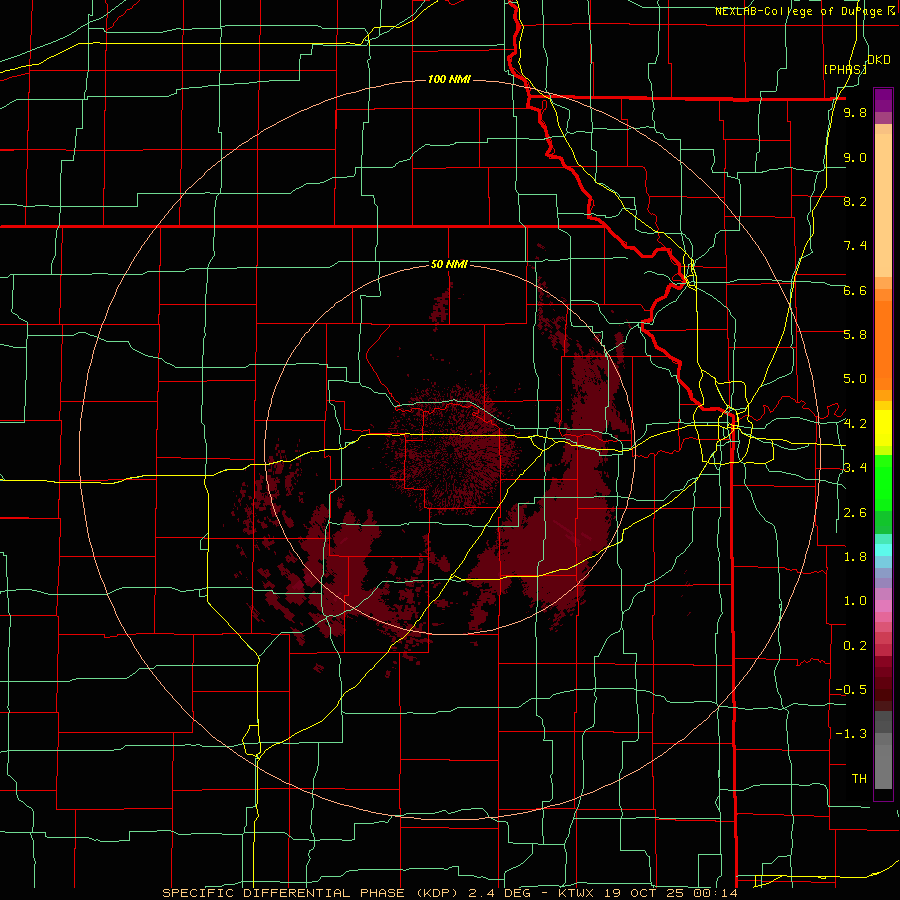Click the 3.4 legend value
This screenshot has width=900, height=900.
[855, 467]
